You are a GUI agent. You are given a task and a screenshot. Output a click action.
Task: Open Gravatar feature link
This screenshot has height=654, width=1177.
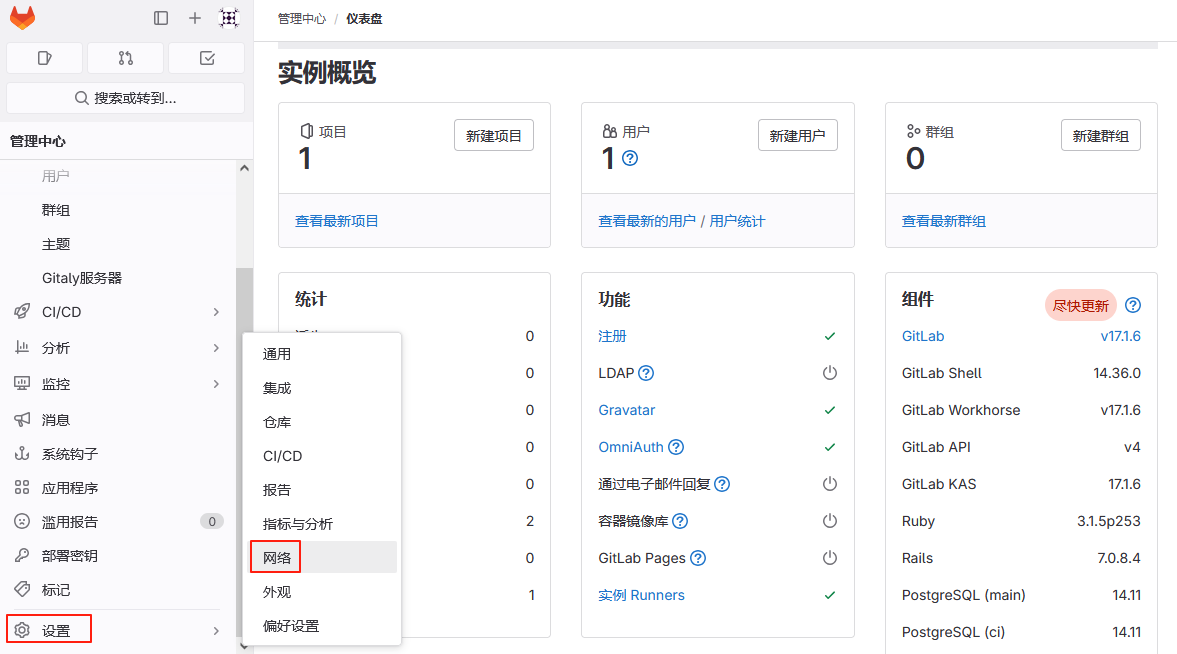627,410
